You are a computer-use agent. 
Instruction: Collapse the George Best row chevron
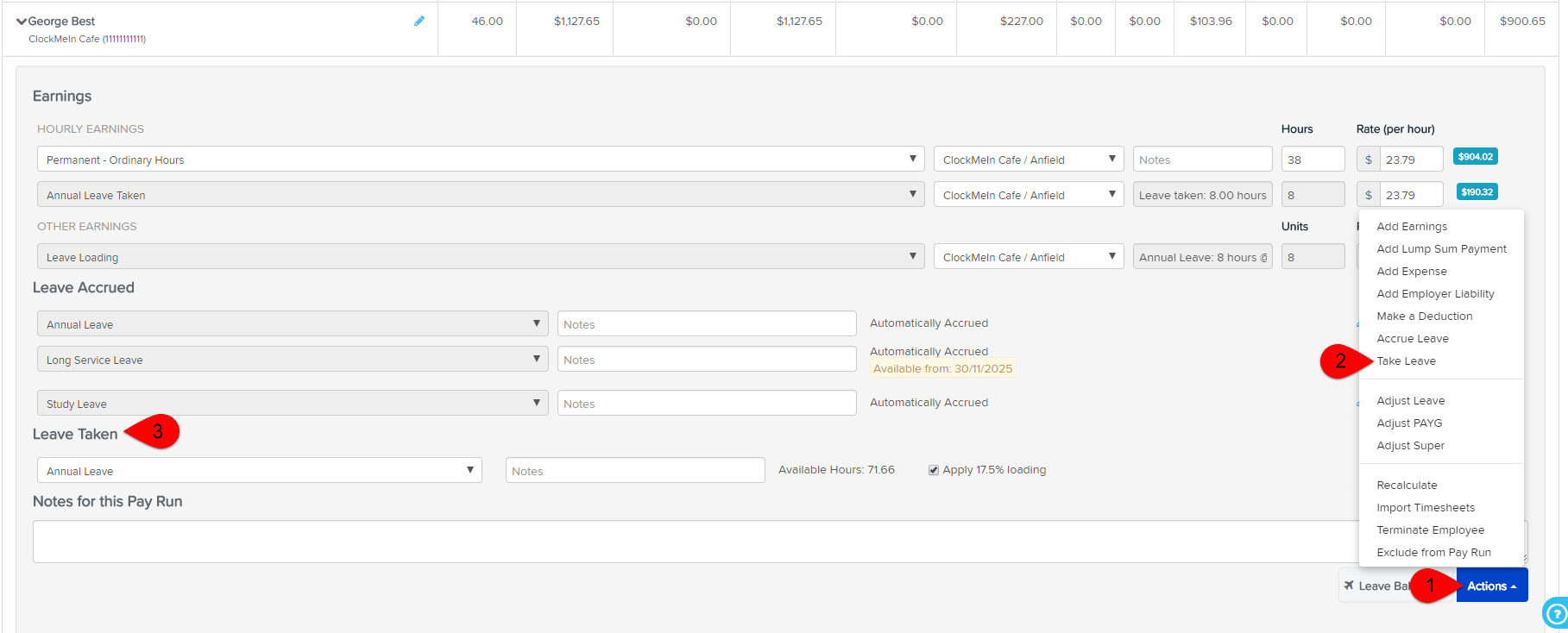[x=22, y=22]
